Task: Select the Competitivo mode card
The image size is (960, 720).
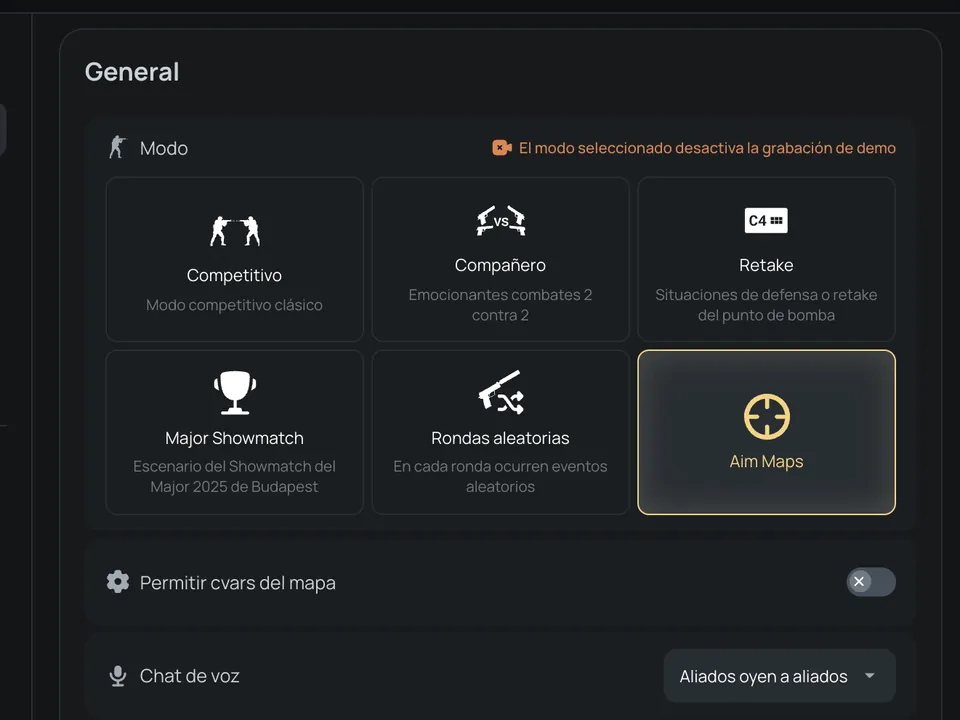Action: click(x=234, y=259)
